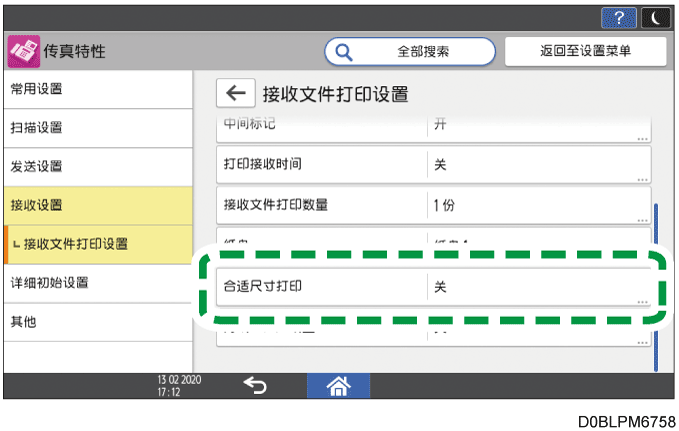This screenshot has height=431, width=679.
Task: Click the 关 value of 打印接收时间
Action: pos(440,165)
